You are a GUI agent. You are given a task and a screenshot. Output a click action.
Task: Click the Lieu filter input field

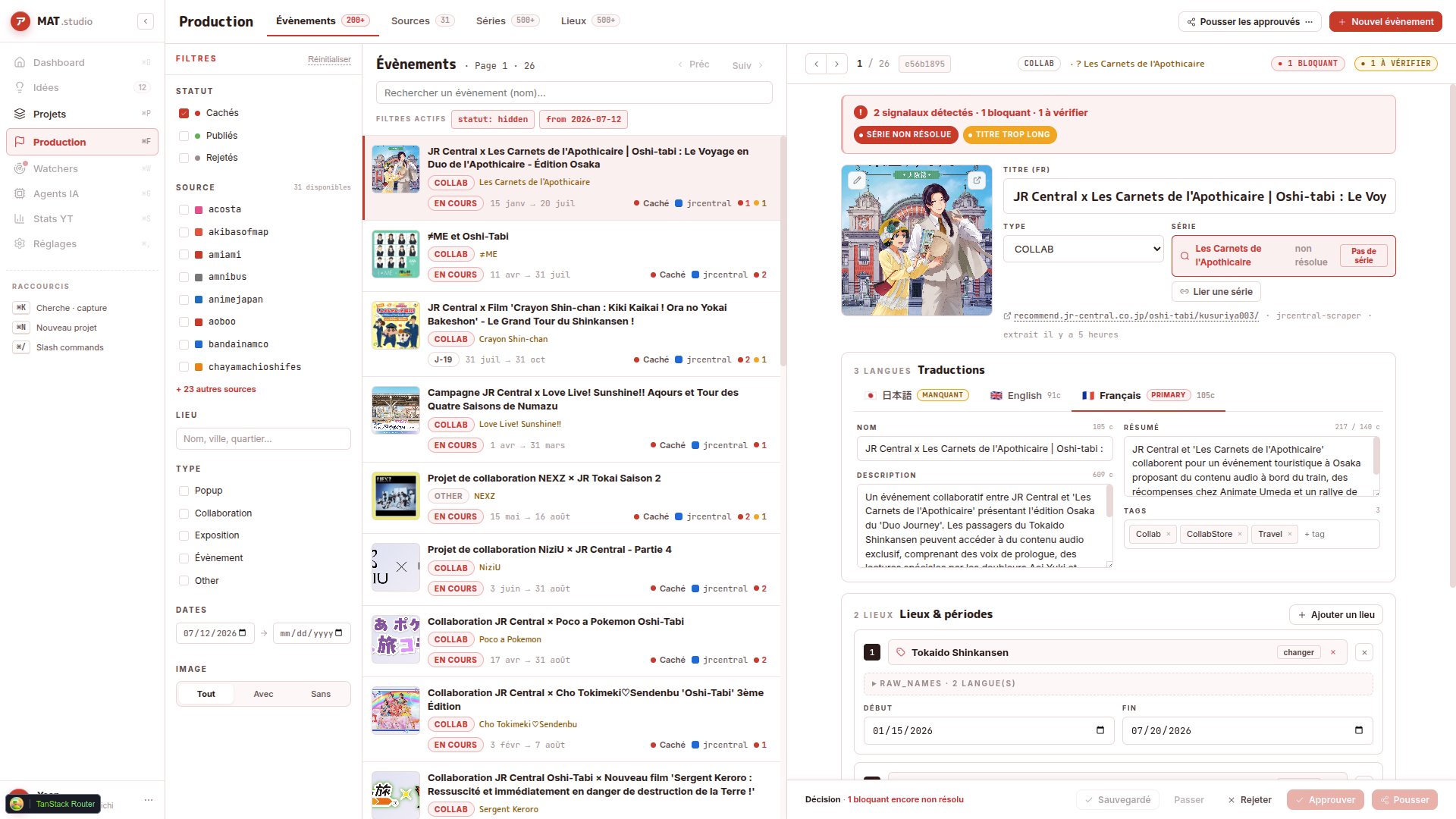point(263,438)
